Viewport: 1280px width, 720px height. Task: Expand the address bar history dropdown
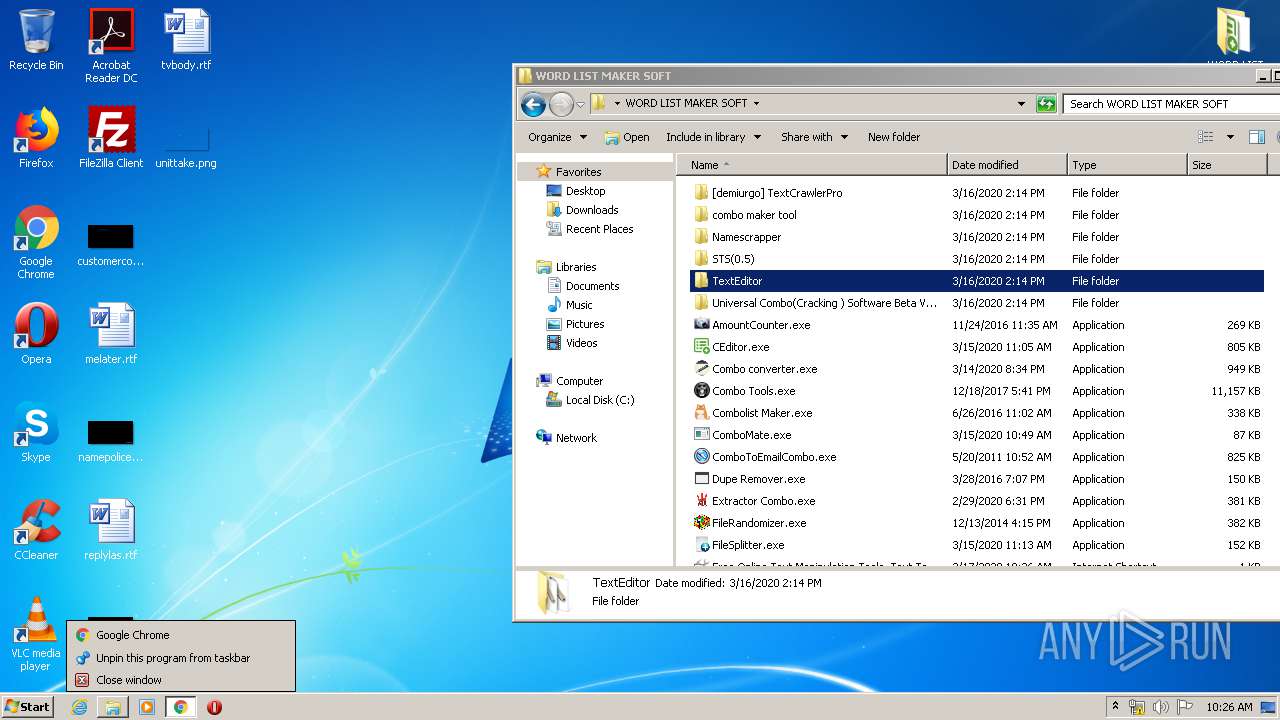1021,103
